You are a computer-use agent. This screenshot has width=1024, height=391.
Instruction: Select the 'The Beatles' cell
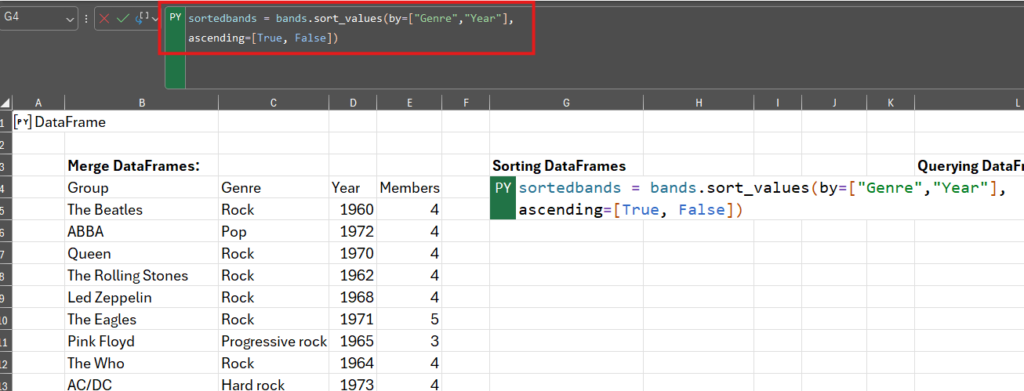click(x=142, y=210)
